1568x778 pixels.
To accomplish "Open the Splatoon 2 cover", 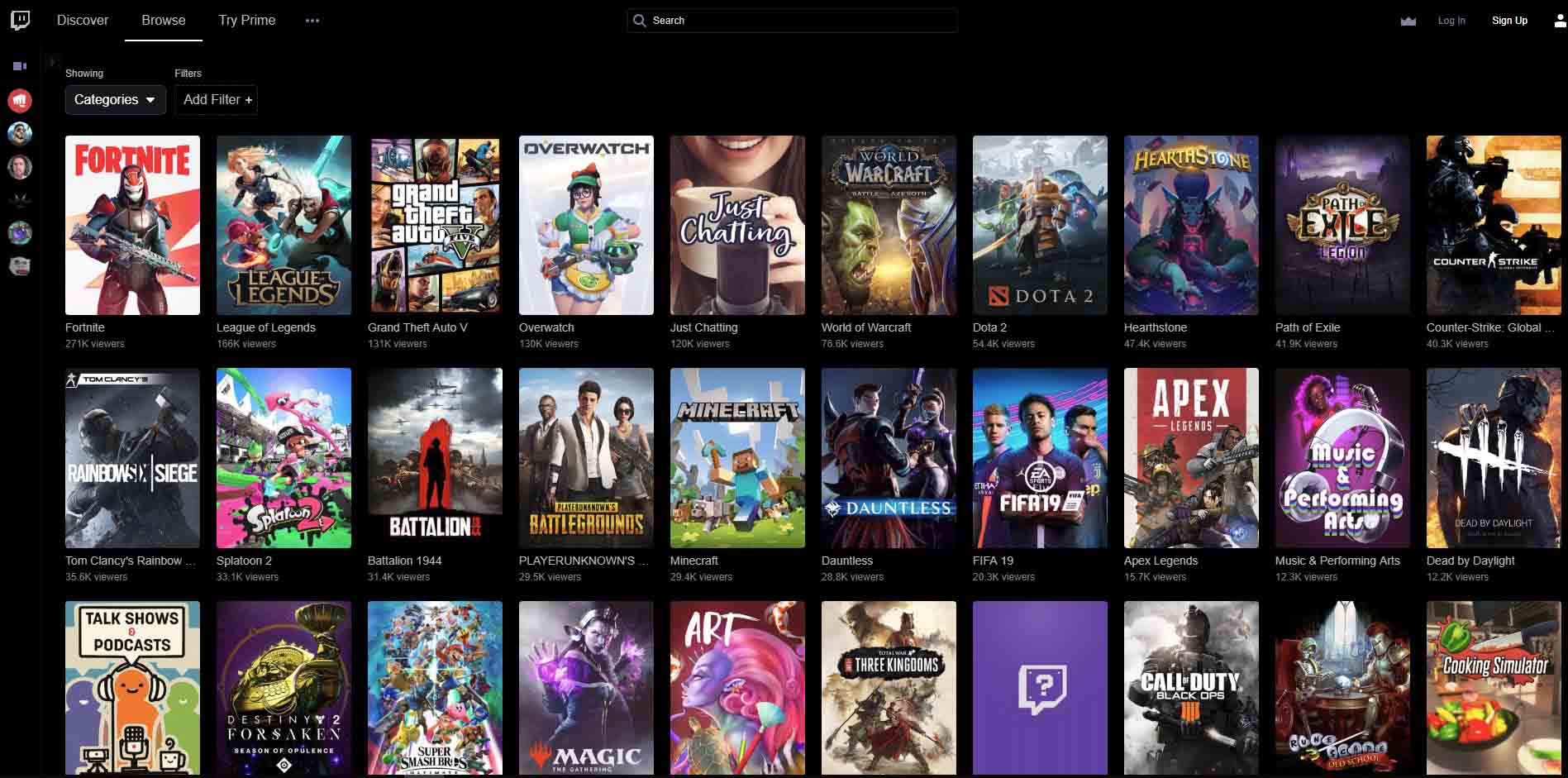I will pyautogui.click(x=284, y=458).
